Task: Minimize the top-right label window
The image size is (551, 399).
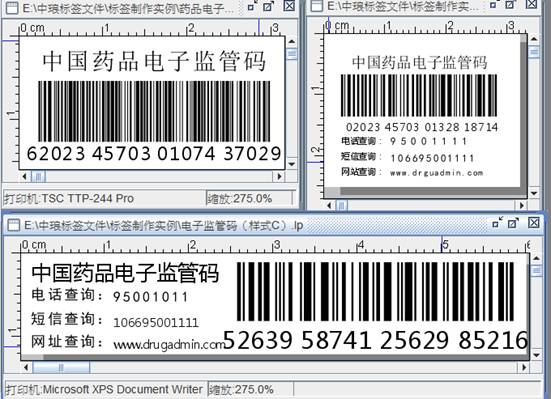Action: point(493,5)
